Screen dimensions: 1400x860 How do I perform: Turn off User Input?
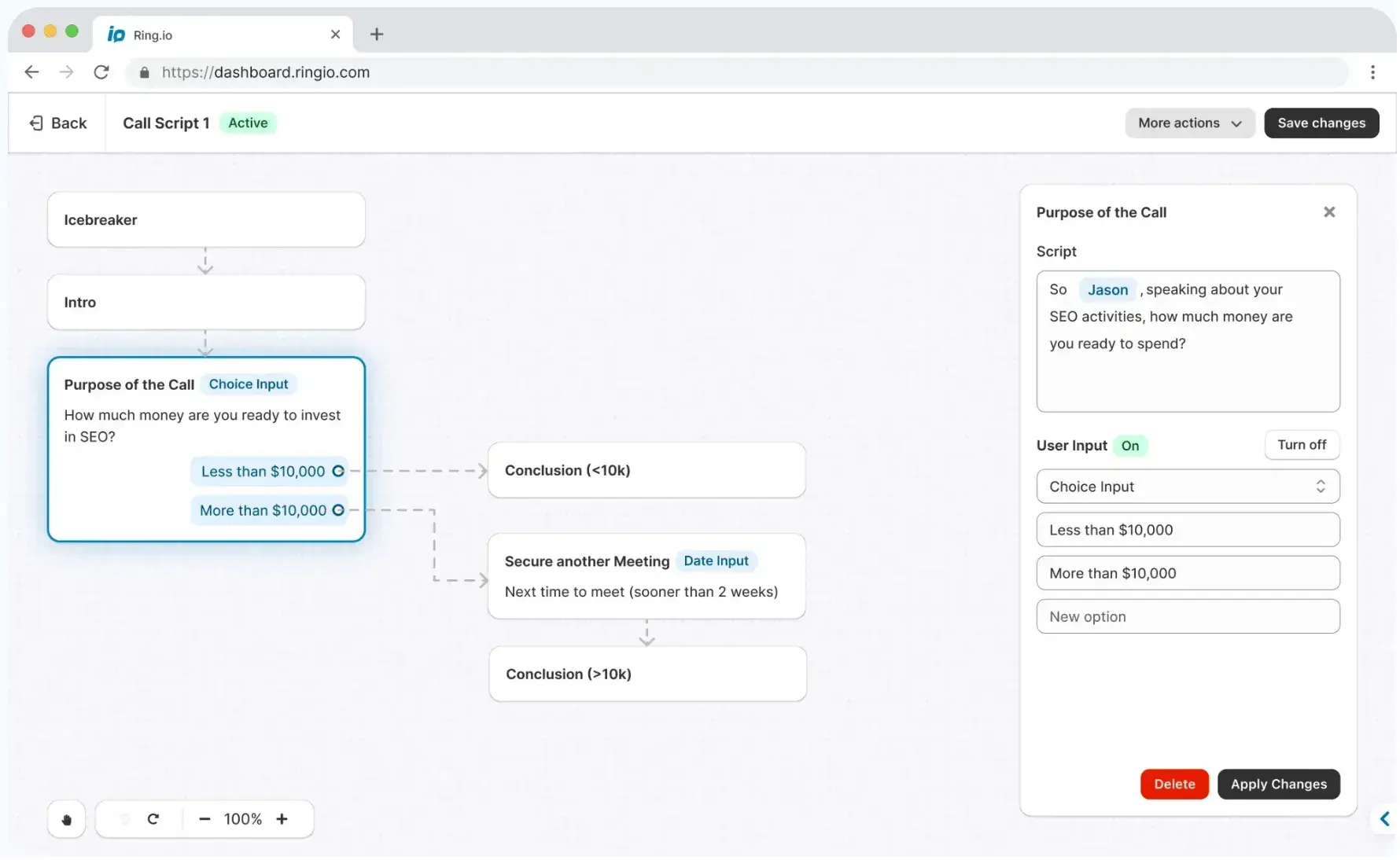(1302, 445)
